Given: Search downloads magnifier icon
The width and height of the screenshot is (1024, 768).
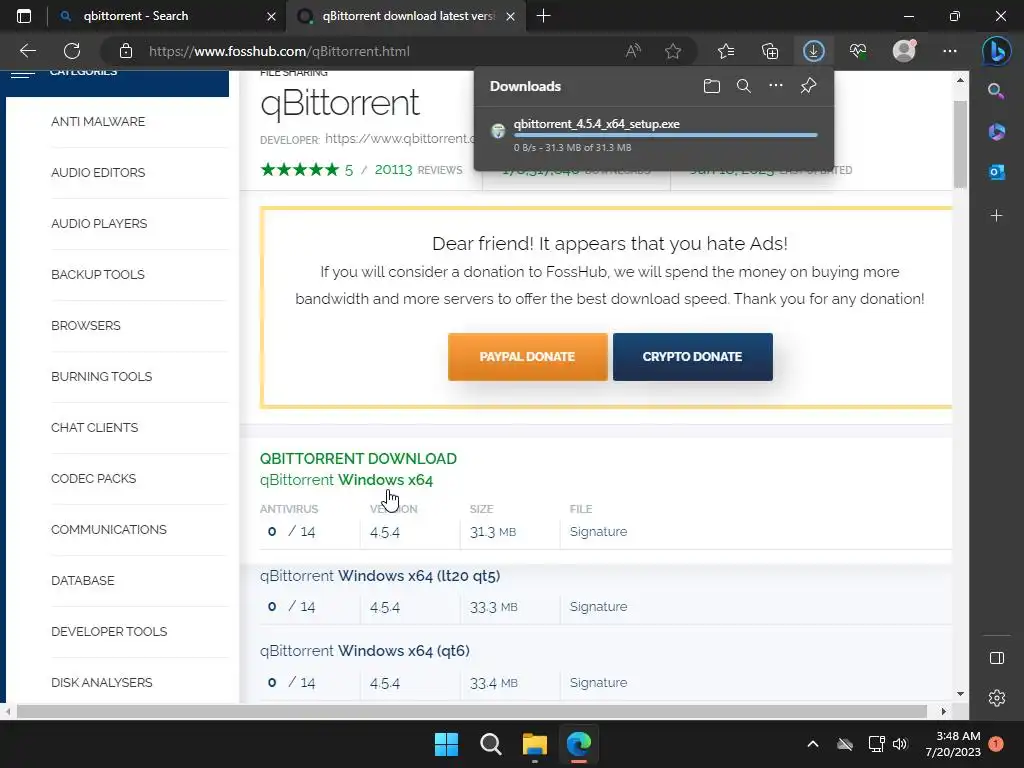Looking at the screenshot, I should coord(743,86).
